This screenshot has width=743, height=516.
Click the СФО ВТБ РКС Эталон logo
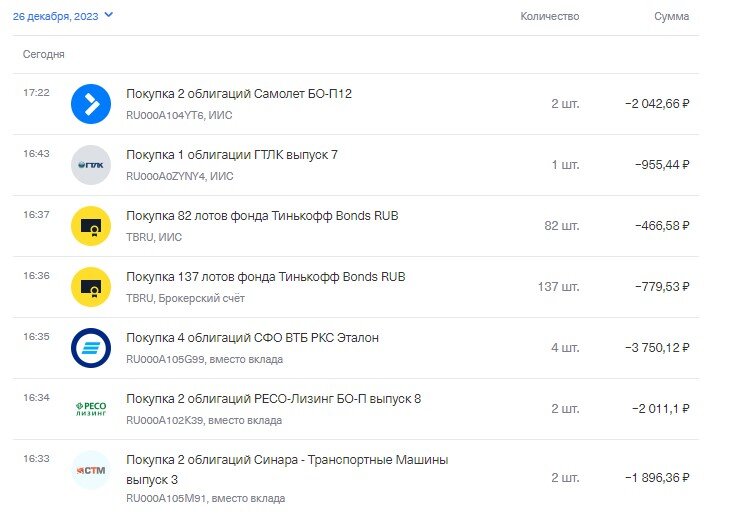[91, 348]
